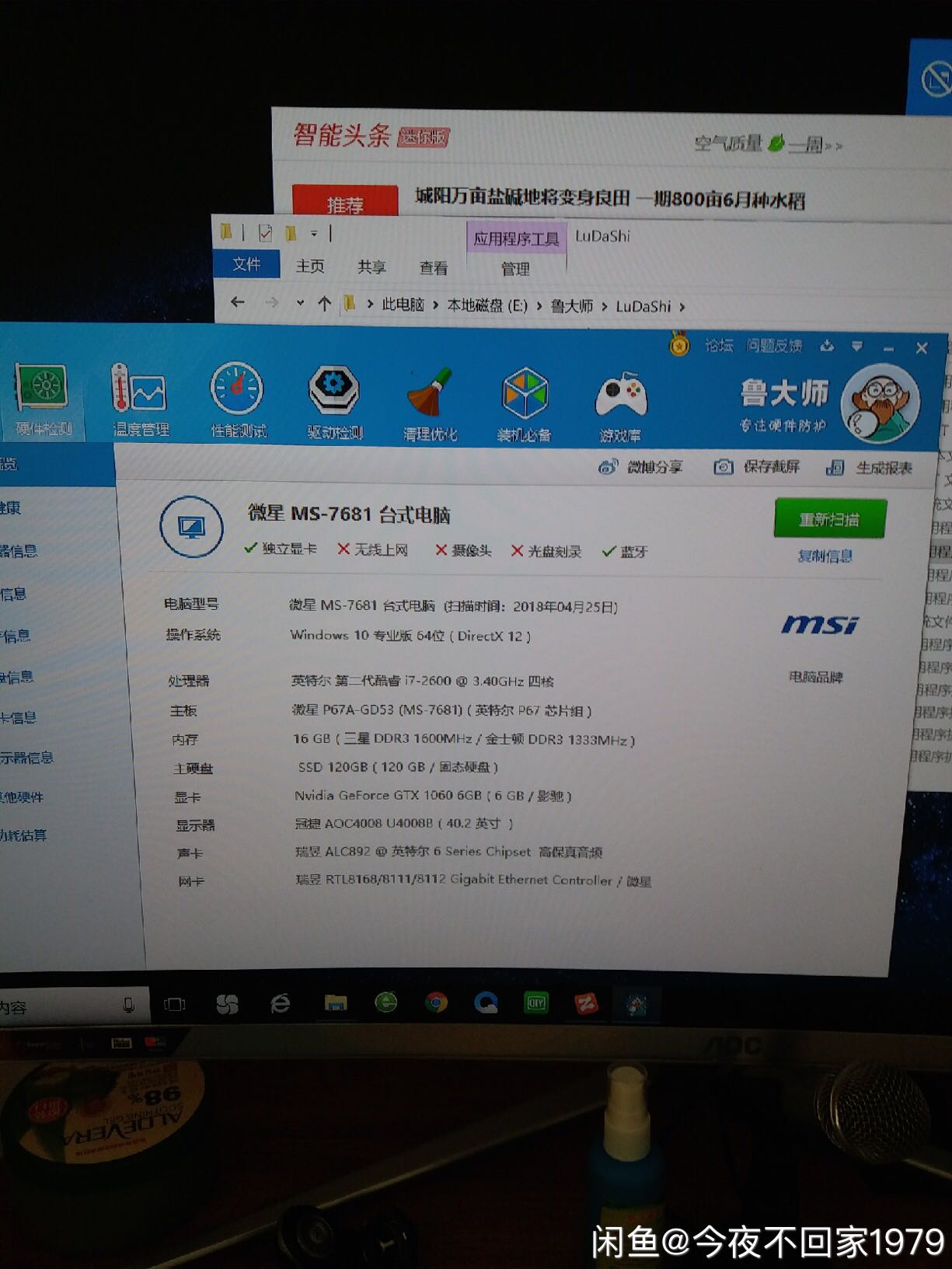Click the 光盘刻录 status indicator
952x1269 pixels.
point(546,551)
